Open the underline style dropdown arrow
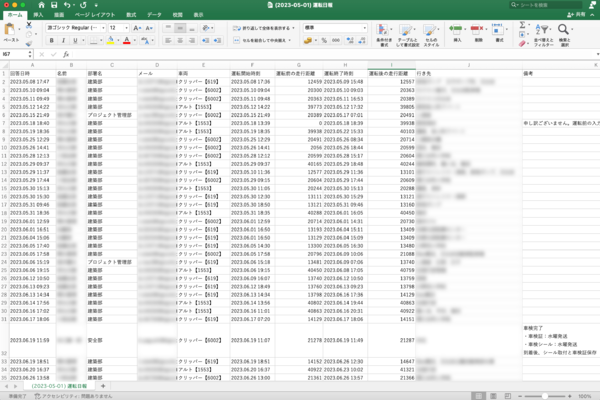Screen dimensions: 600x400 pos(83,41)
